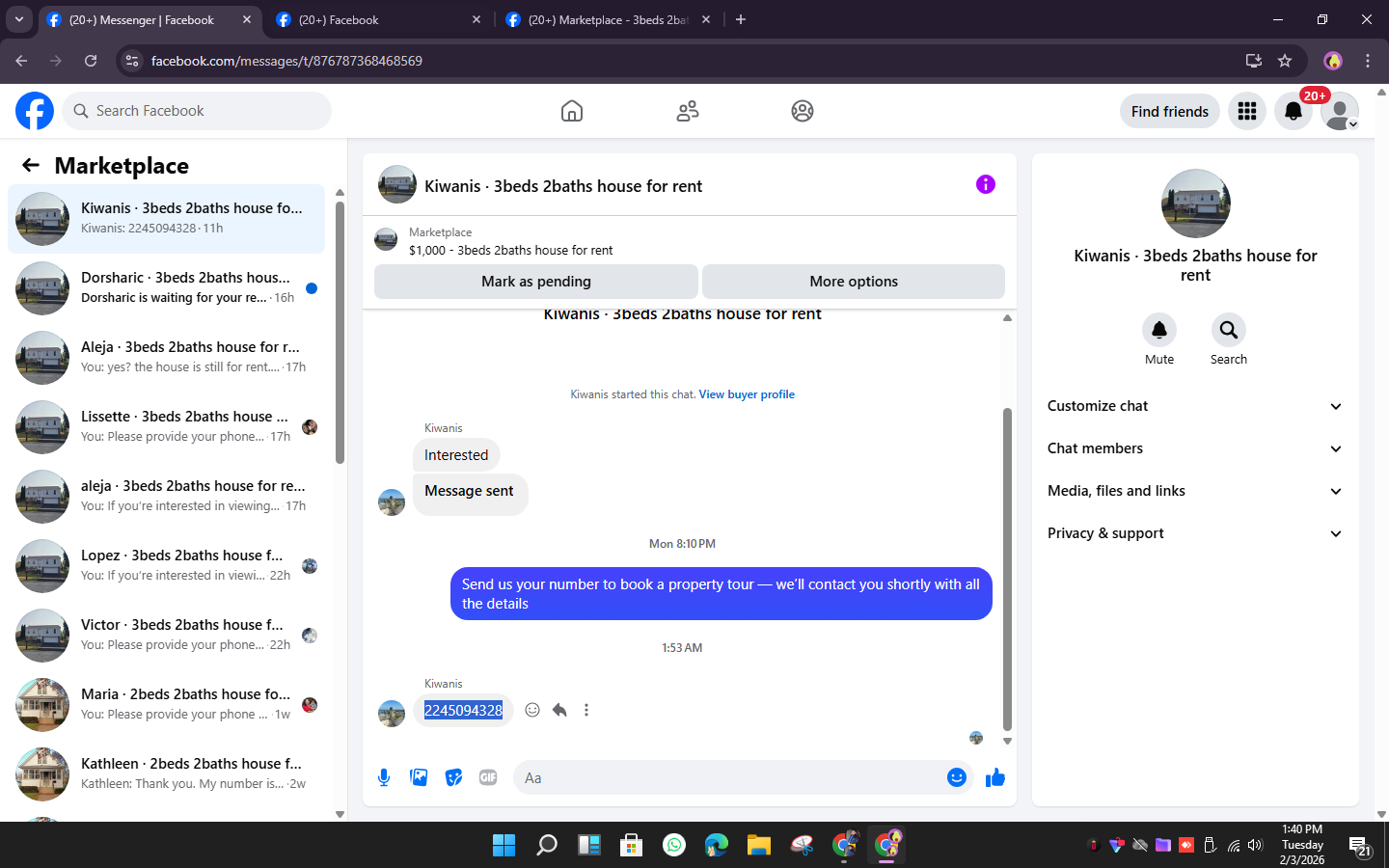Open the Friends icon in top navigation
The width and height of the screenshot is (1389, 868).
click(x=688, y=111)
